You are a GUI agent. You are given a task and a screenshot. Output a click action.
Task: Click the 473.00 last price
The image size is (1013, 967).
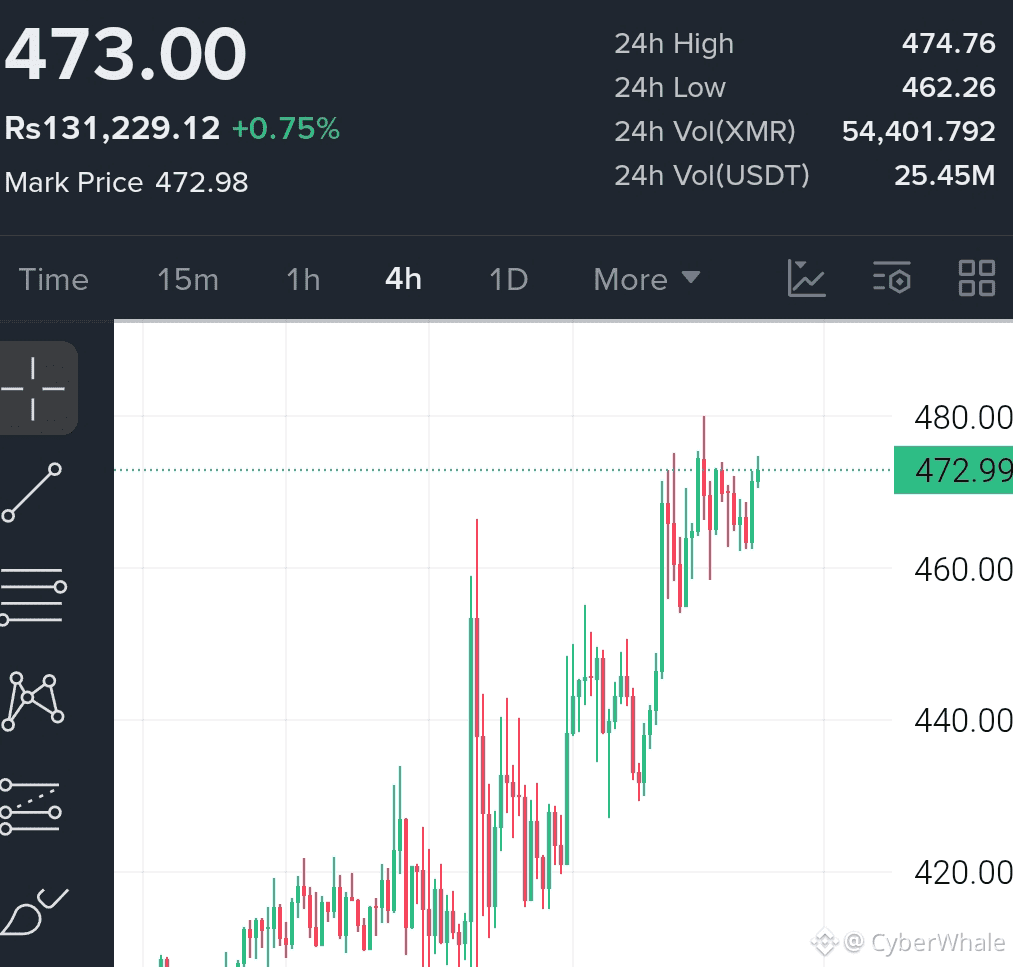pyautogui.click(x=125, y=54)
